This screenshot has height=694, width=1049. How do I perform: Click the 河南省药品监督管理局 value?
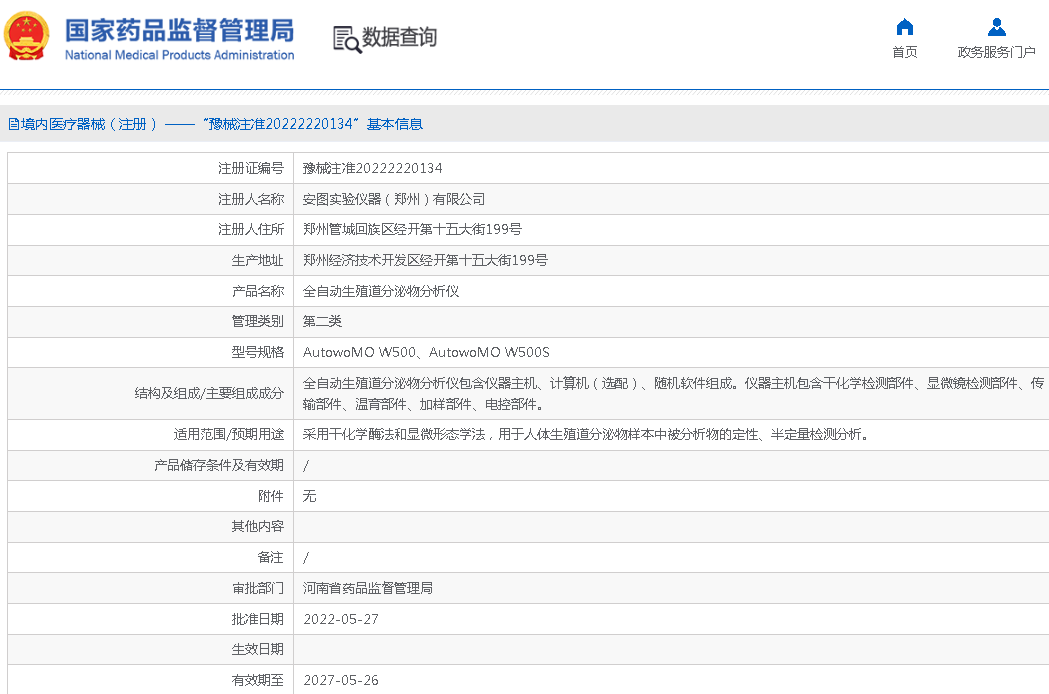367,588
